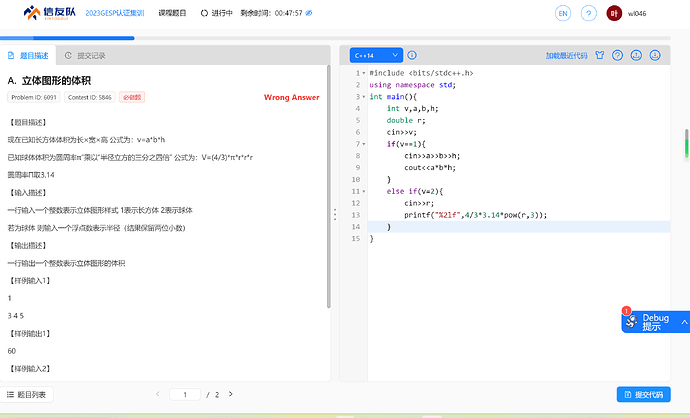Image resolution: width=690 pixels, height=418 pixels.
Task: Click the panel splitter handle dots
Action: (x=335, y=214)
